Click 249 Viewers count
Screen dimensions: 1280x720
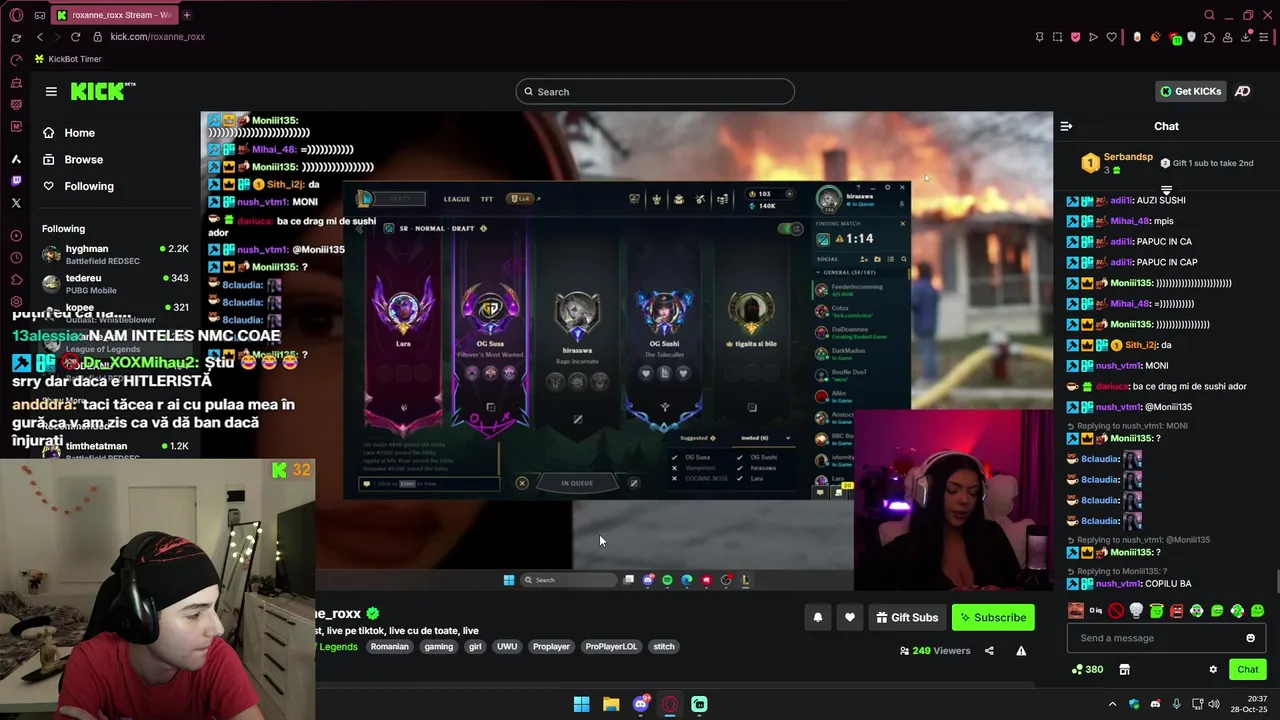pyautogui.click(x=935, y=651)
